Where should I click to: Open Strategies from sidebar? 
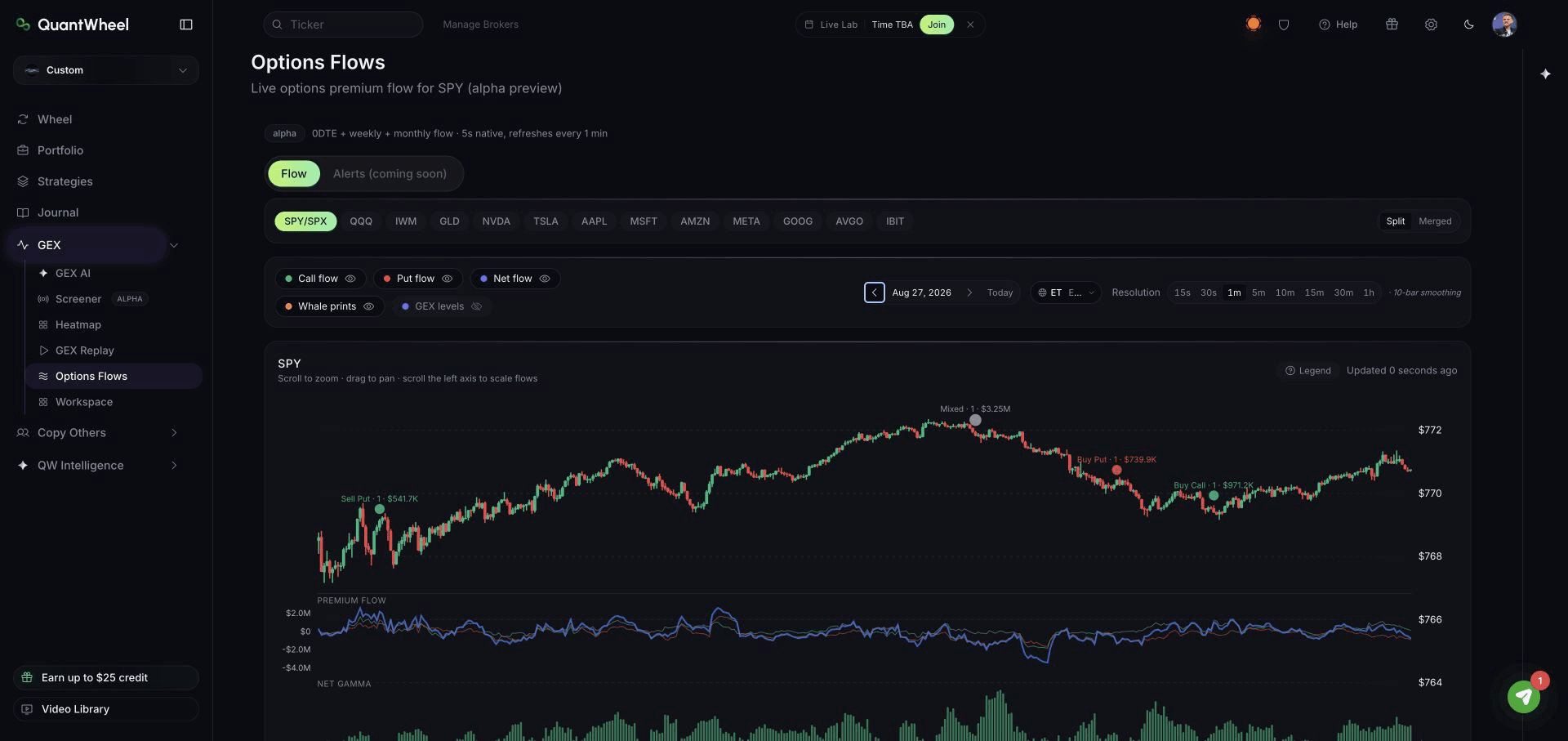pos(65,181)
